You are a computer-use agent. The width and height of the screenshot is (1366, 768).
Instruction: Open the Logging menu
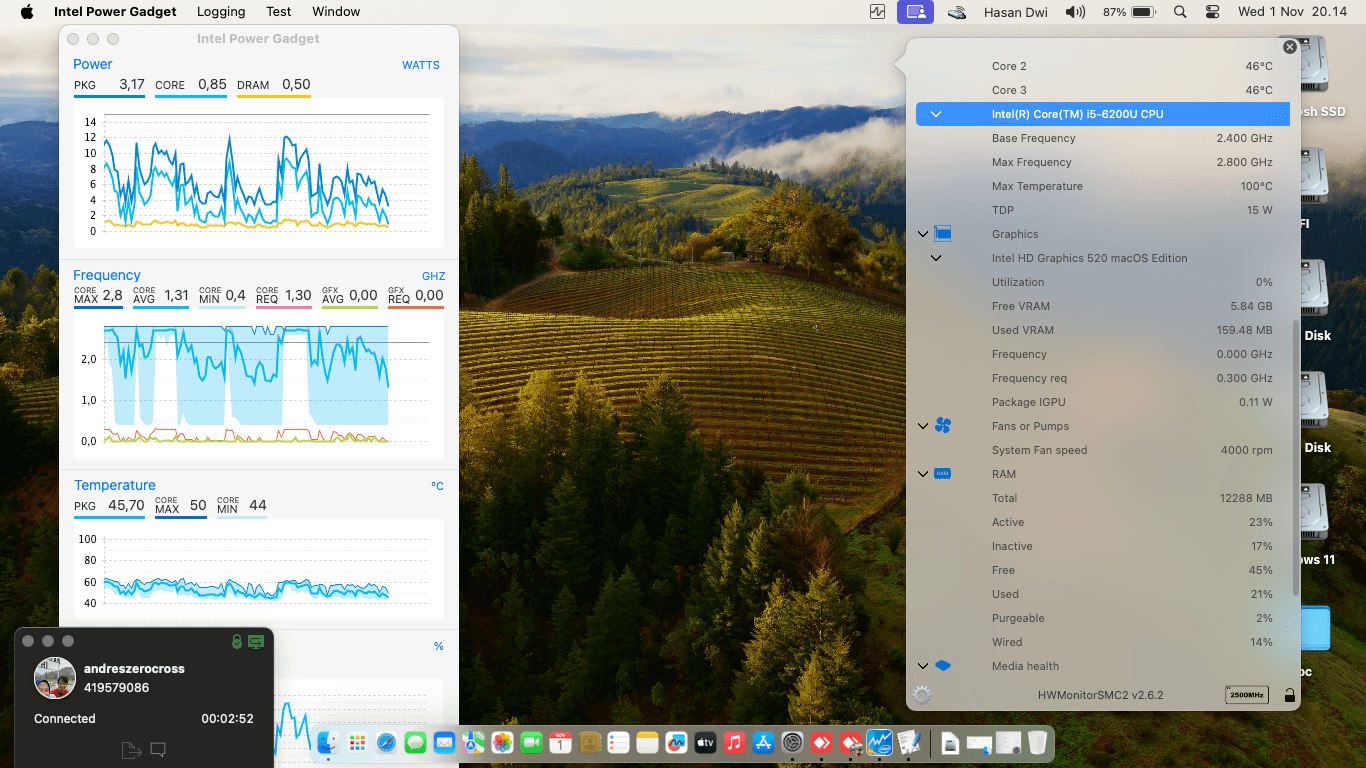(221, 12)
